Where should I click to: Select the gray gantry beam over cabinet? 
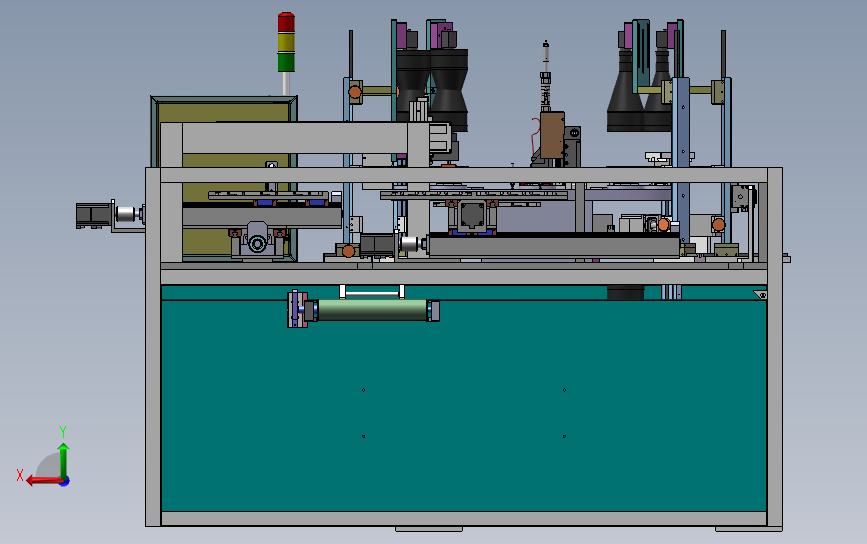[295, 138]
